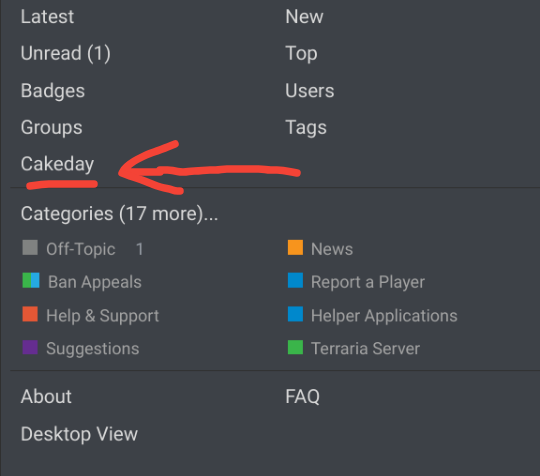Go to Unread (1) topics

[x=65, y=54]
